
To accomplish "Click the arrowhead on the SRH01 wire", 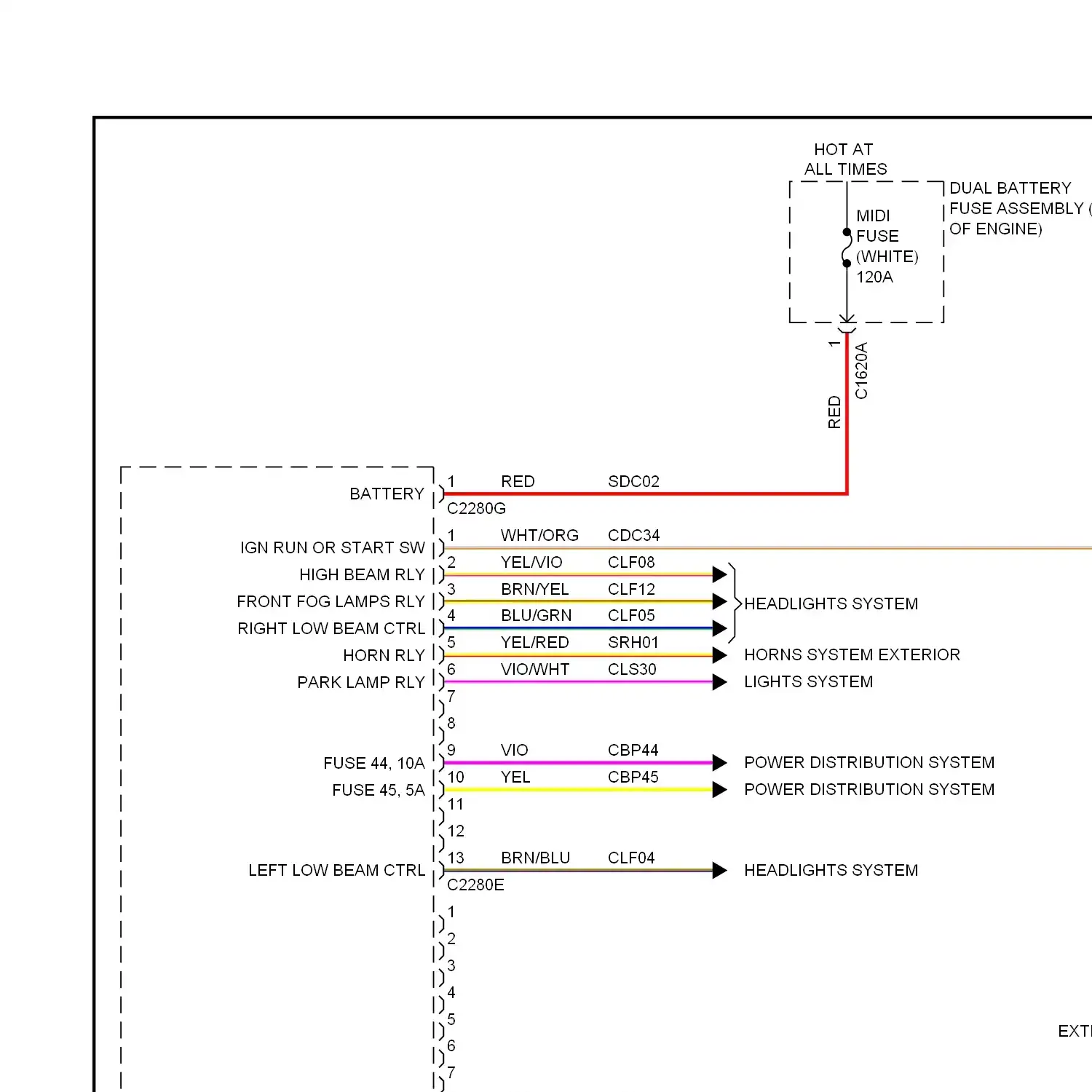I will pos(720,655).
